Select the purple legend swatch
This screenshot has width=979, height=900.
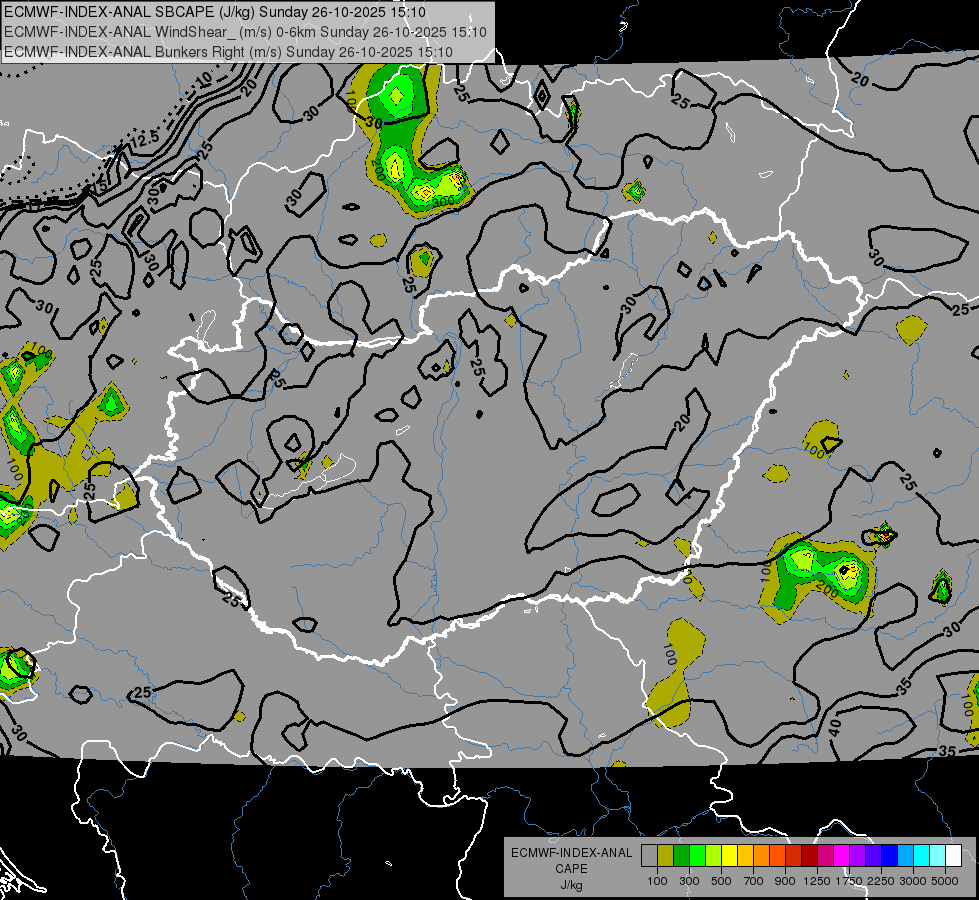point(857,855)
